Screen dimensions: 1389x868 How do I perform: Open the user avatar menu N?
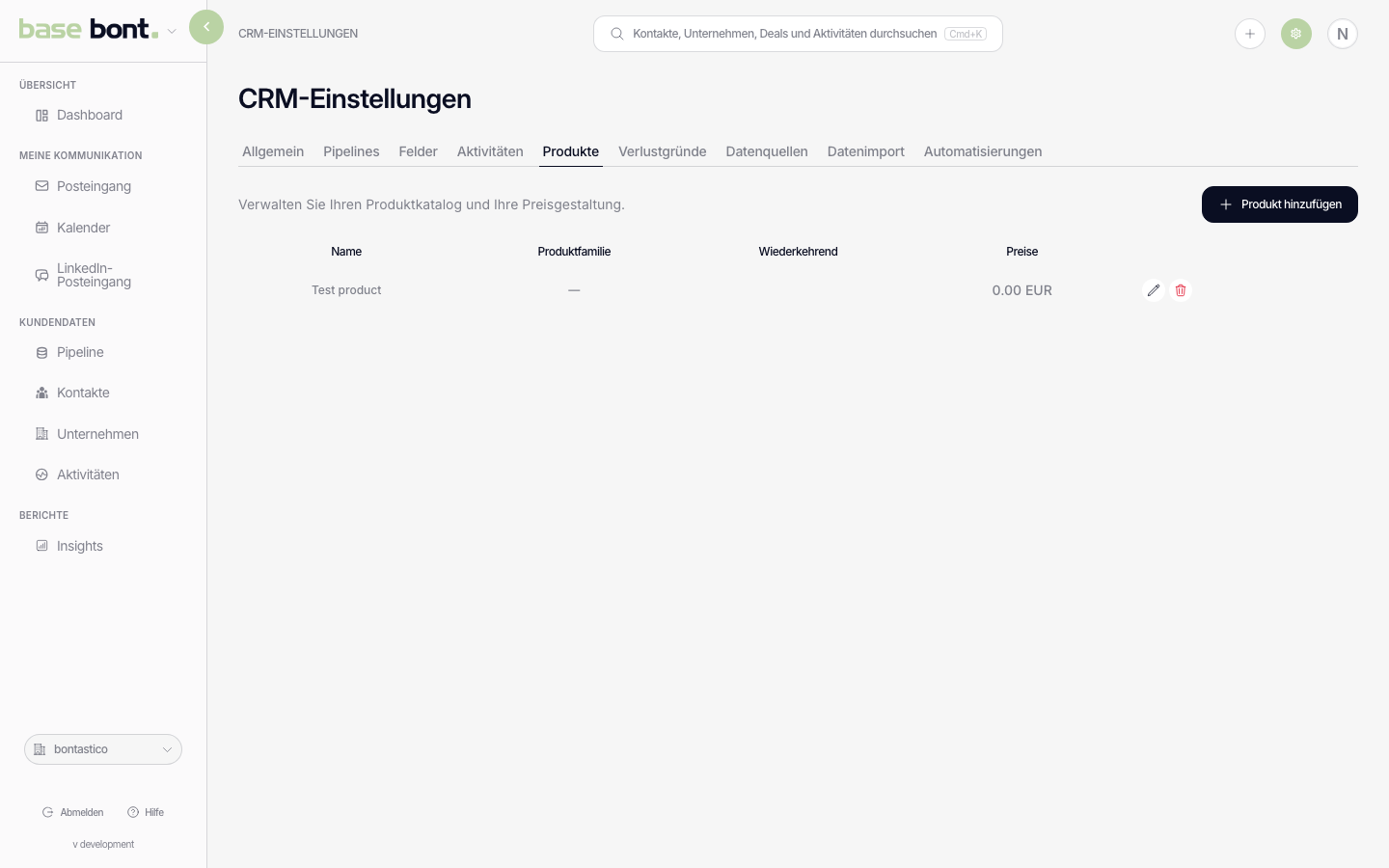pyautogui.click(x=1343, y=34)
